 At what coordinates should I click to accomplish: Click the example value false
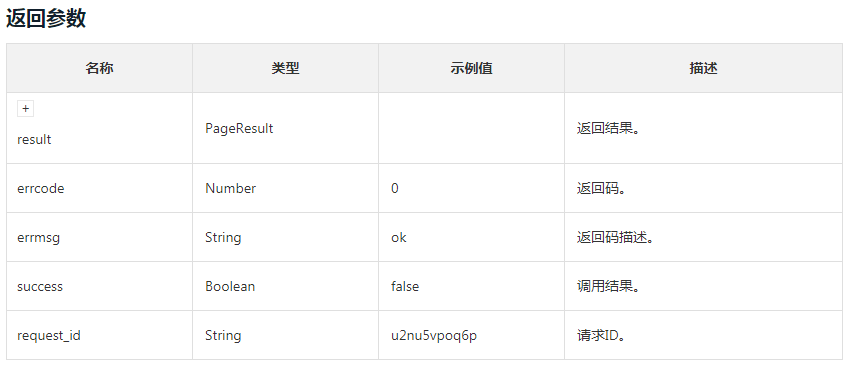[405, 287]
